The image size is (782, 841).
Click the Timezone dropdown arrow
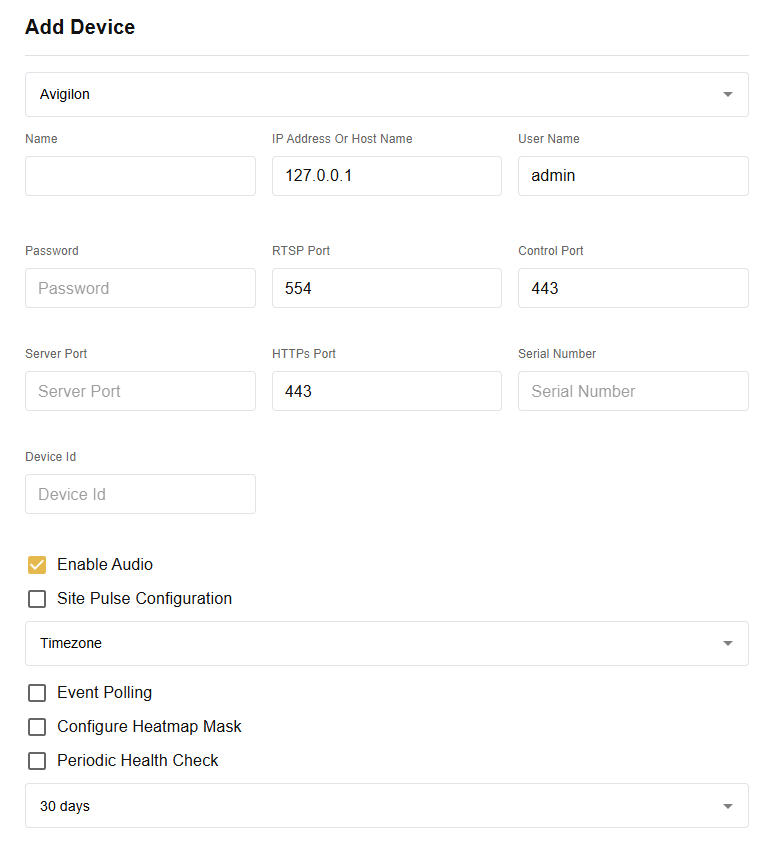coord(728,643)
